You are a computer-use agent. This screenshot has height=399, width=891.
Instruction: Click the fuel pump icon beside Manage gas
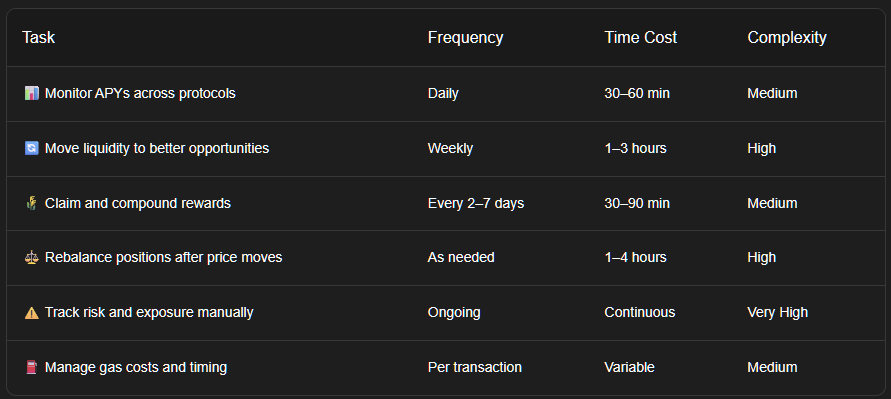point(32,368)
